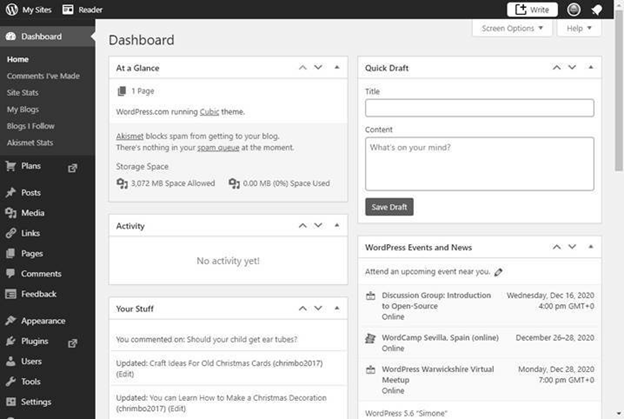Open the notifications bell icon
This screenshot has height=419, width=624.
tap(597, 10)
